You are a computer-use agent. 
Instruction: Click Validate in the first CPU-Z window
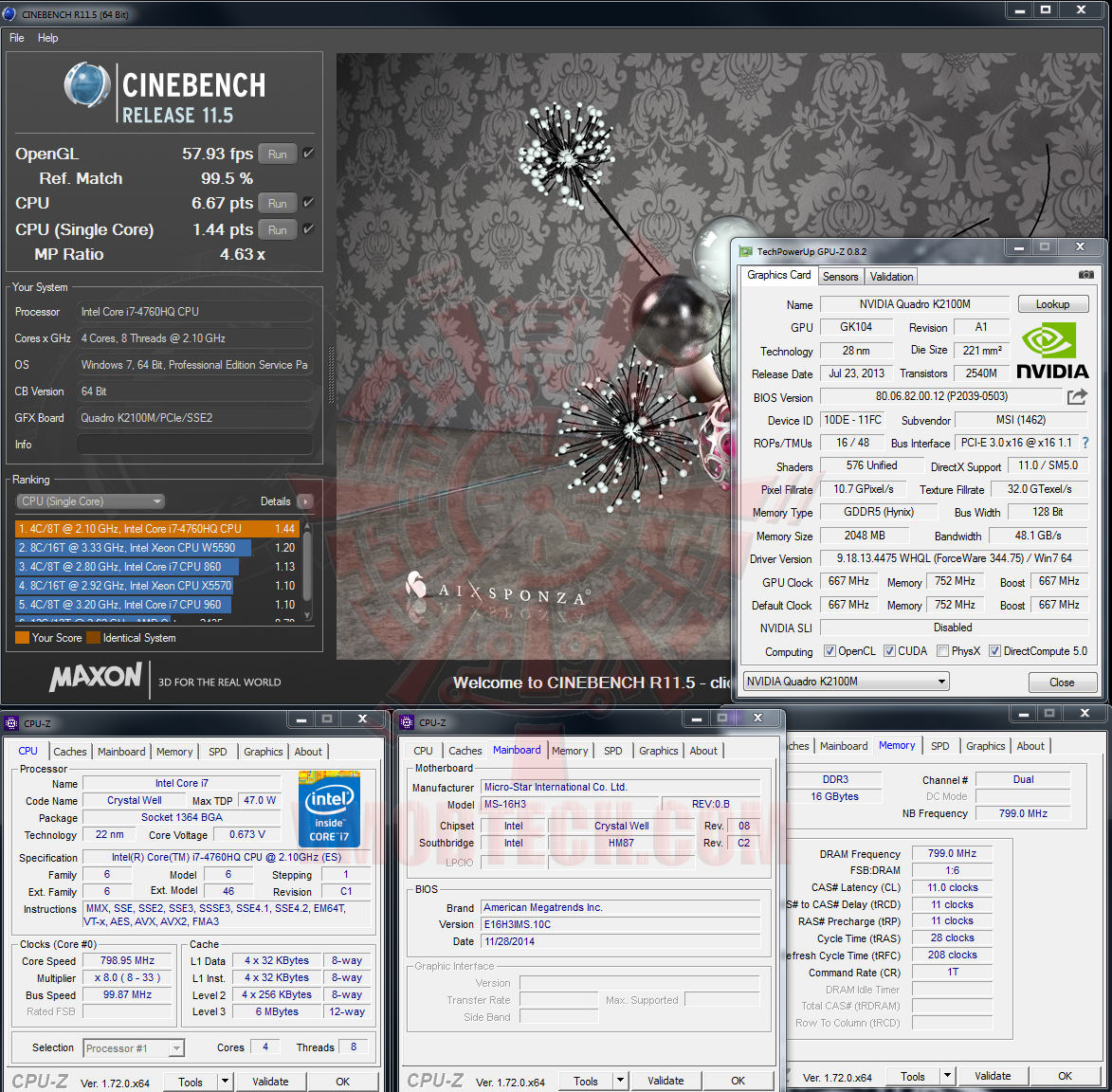(x=271, y=1082)
